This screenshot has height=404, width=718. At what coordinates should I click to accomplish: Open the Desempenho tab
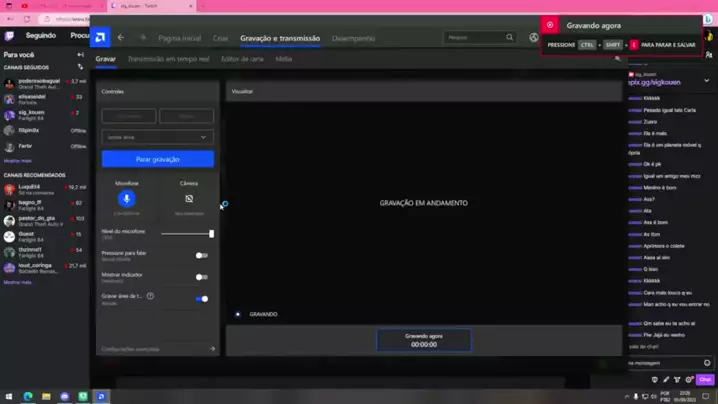[x=353, y=38]
